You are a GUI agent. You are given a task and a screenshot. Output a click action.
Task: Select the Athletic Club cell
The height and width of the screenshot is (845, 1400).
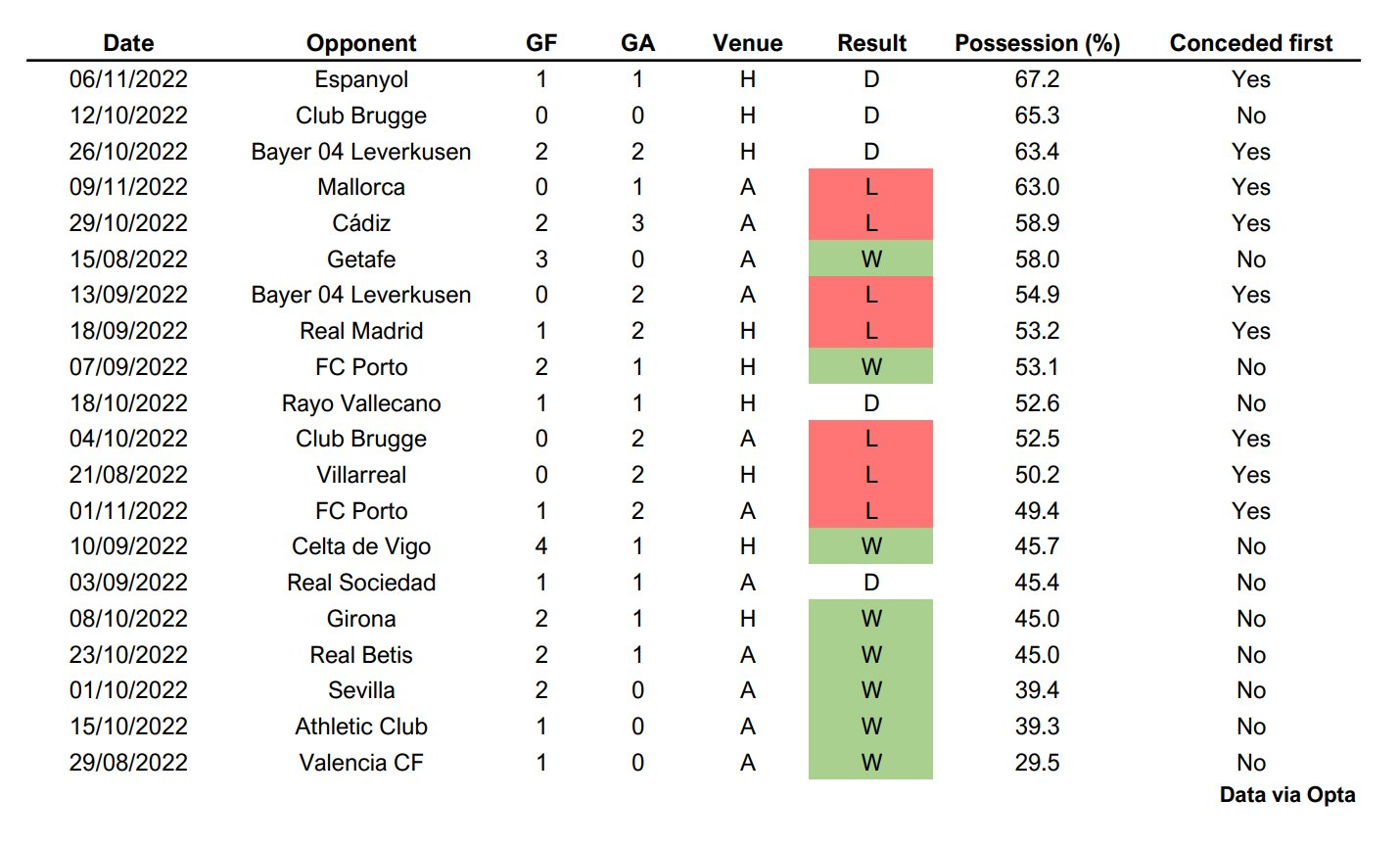pos(361,727)
